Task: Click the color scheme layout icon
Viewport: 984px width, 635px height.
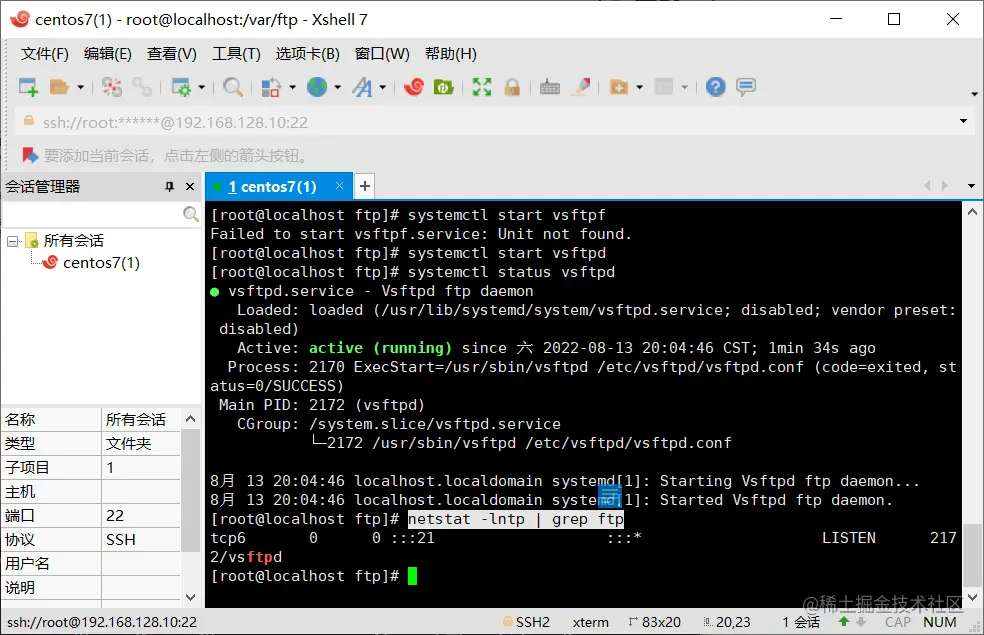Action: click(270, 87)
